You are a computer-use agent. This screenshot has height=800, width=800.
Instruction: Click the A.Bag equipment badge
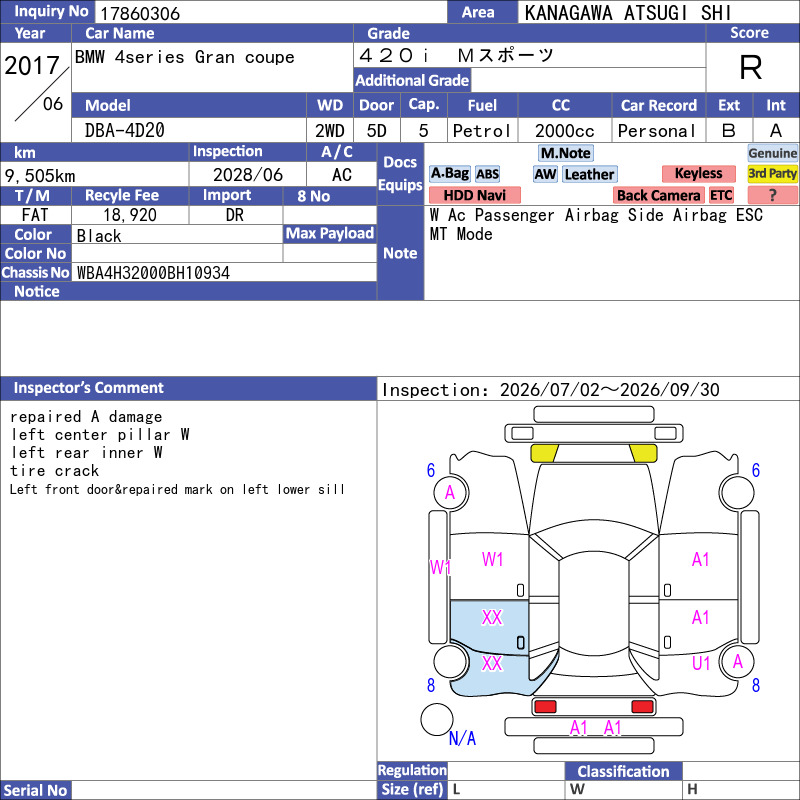(x=449, y=174)
